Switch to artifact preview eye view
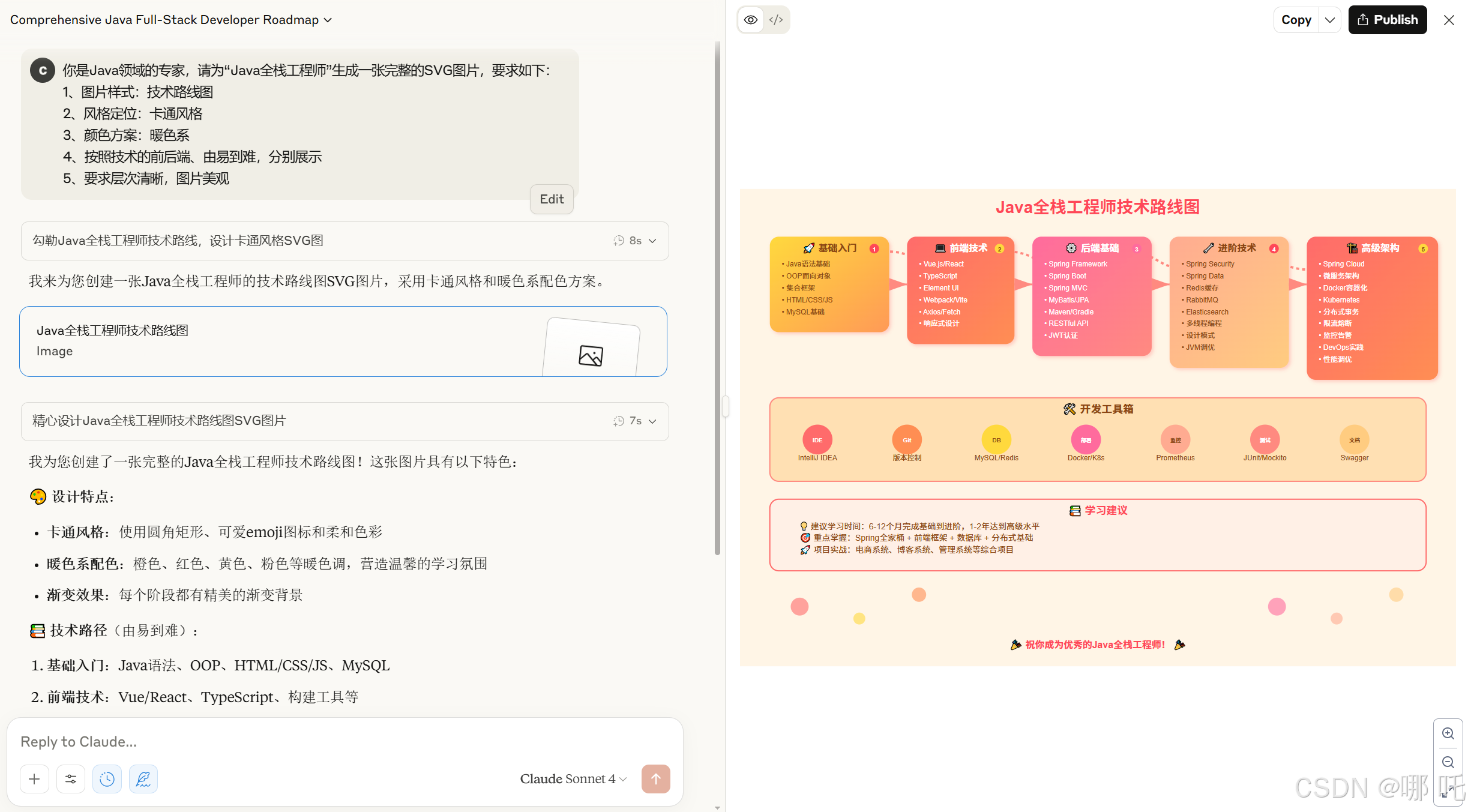1468x812 pixels. tap(751, 20)
